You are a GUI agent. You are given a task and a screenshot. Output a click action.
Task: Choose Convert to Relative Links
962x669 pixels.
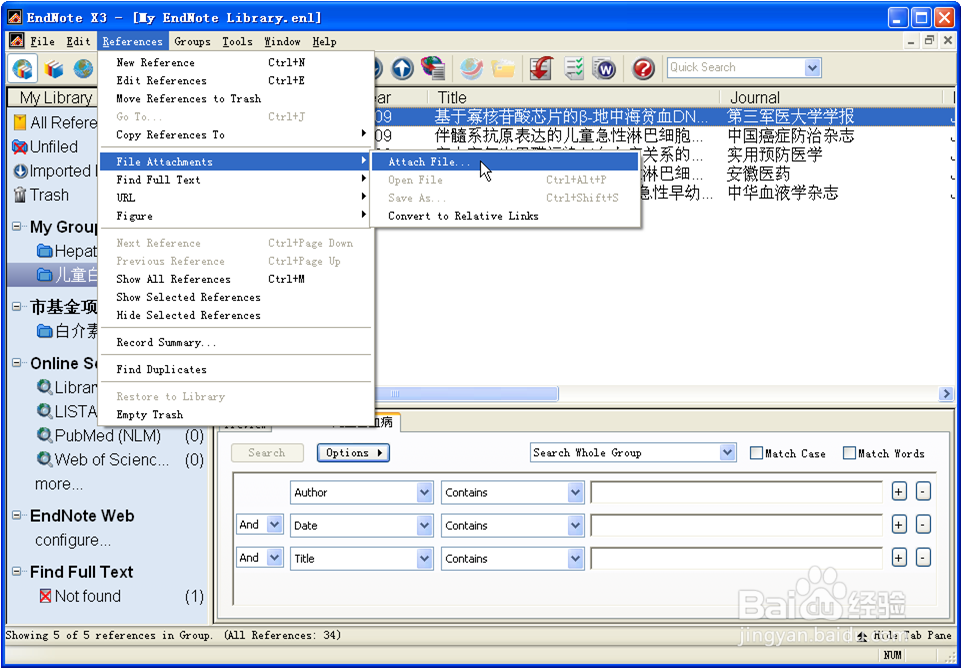506,216
